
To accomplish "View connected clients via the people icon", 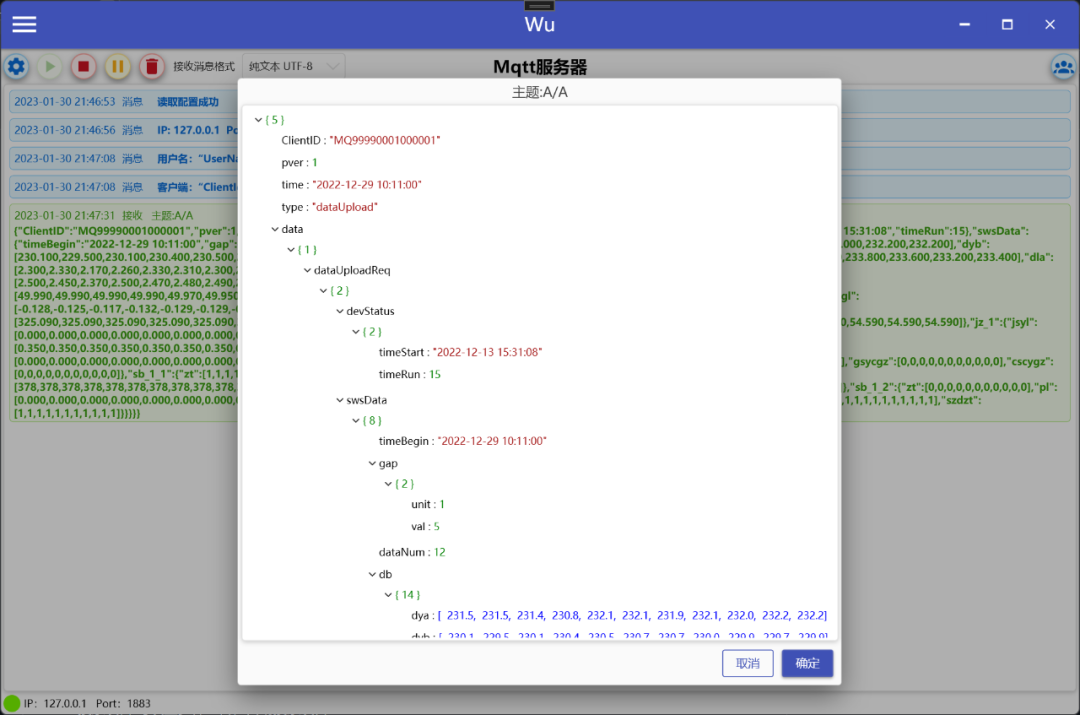I will click(x=1063, y=67).
